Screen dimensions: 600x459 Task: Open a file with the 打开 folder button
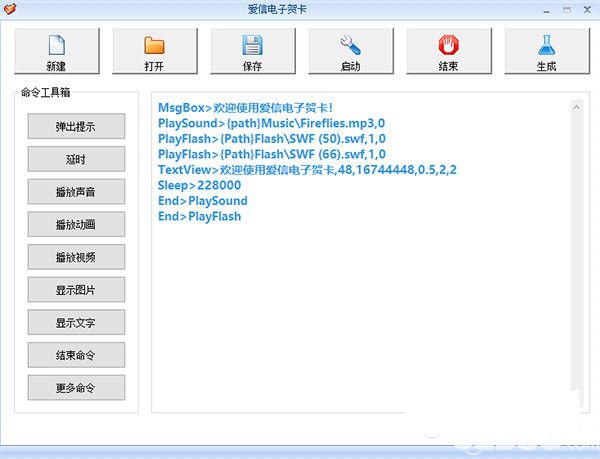155,51
